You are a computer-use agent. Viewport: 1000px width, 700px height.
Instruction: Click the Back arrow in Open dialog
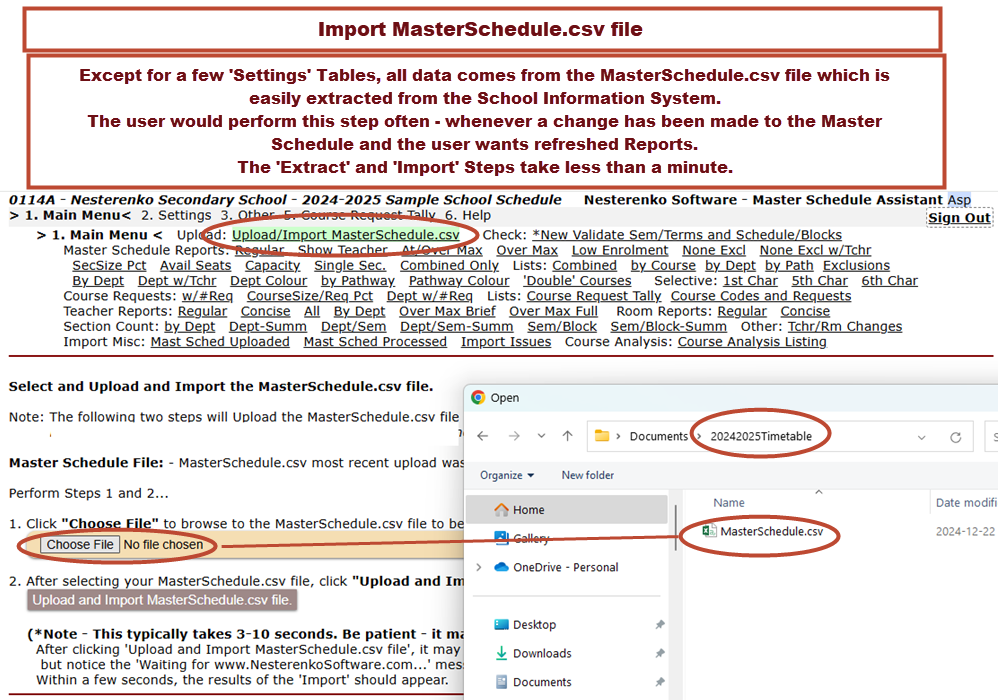pos(482,436)
